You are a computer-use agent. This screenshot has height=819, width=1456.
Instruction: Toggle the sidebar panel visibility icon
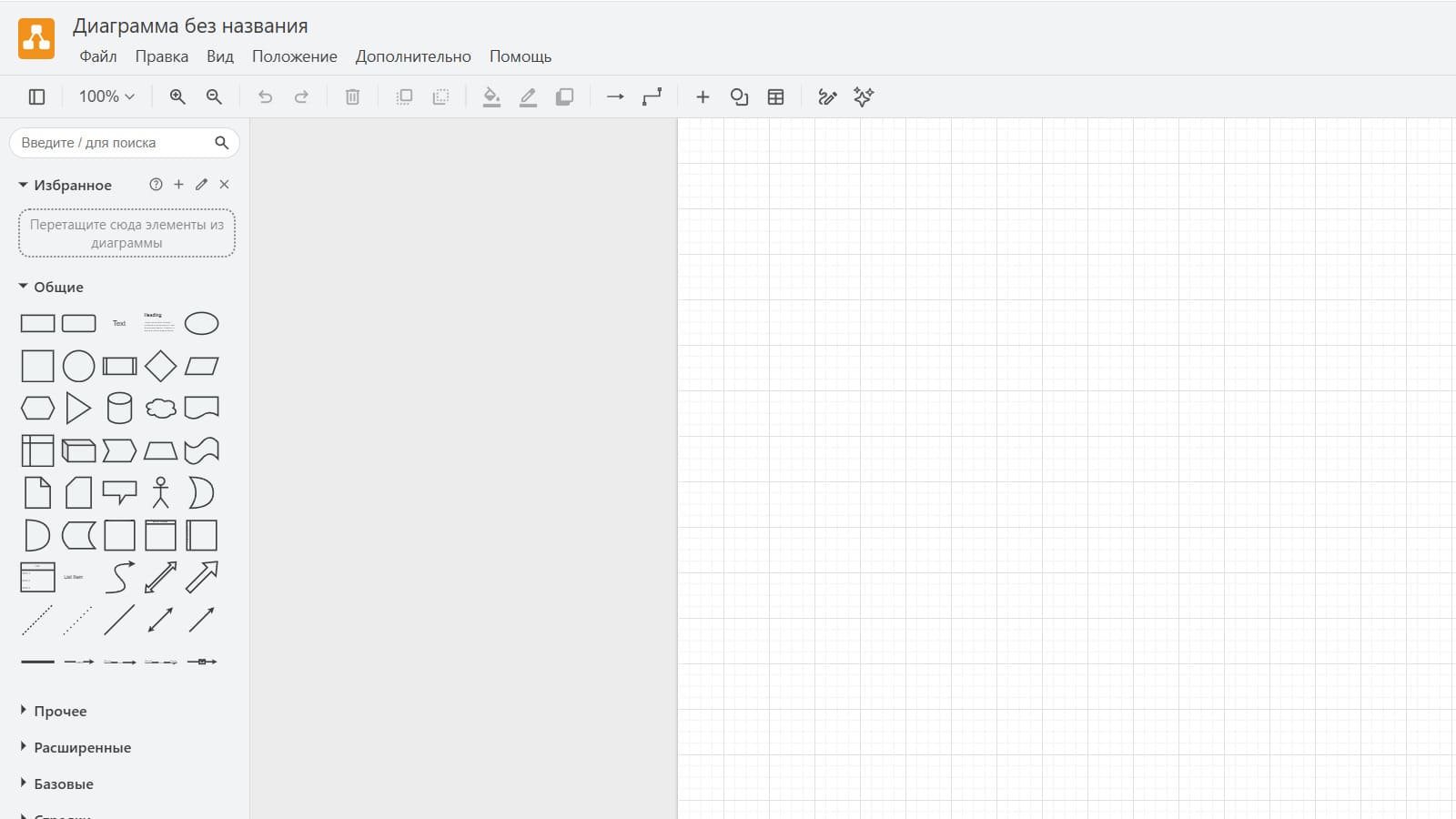point(37,96)
